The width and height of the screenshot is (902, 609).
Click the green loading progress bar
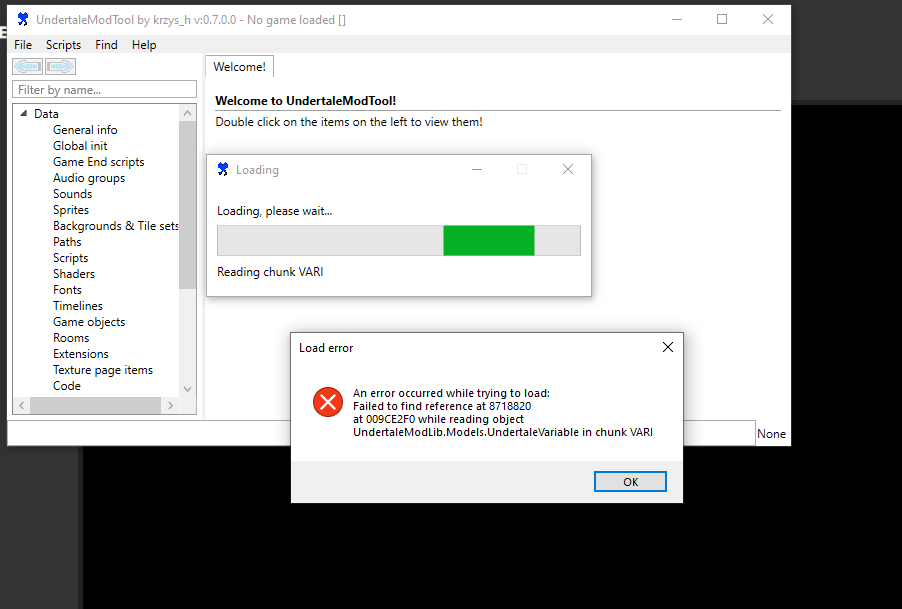(489, 240)
